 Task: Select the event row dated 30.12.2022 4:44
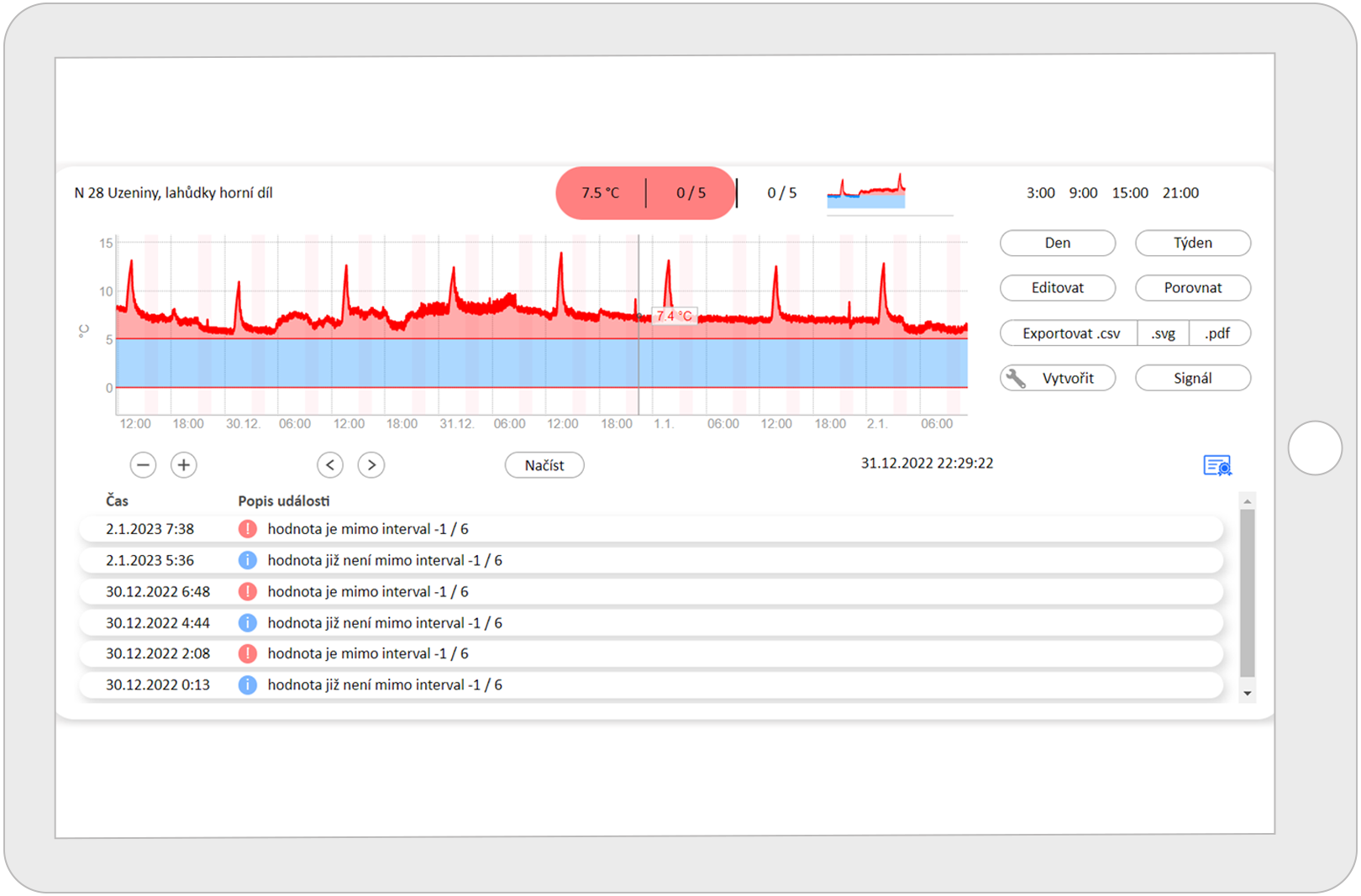[x=651, y=622]
